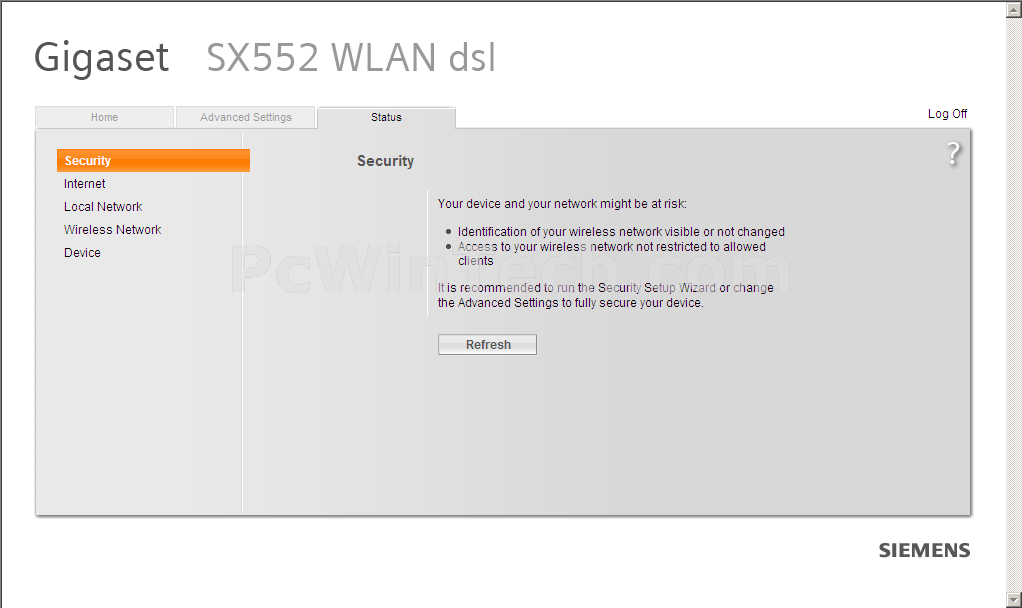1022x608 pixels.
Task: View Wireless Network status
Action: pos(112,229)
